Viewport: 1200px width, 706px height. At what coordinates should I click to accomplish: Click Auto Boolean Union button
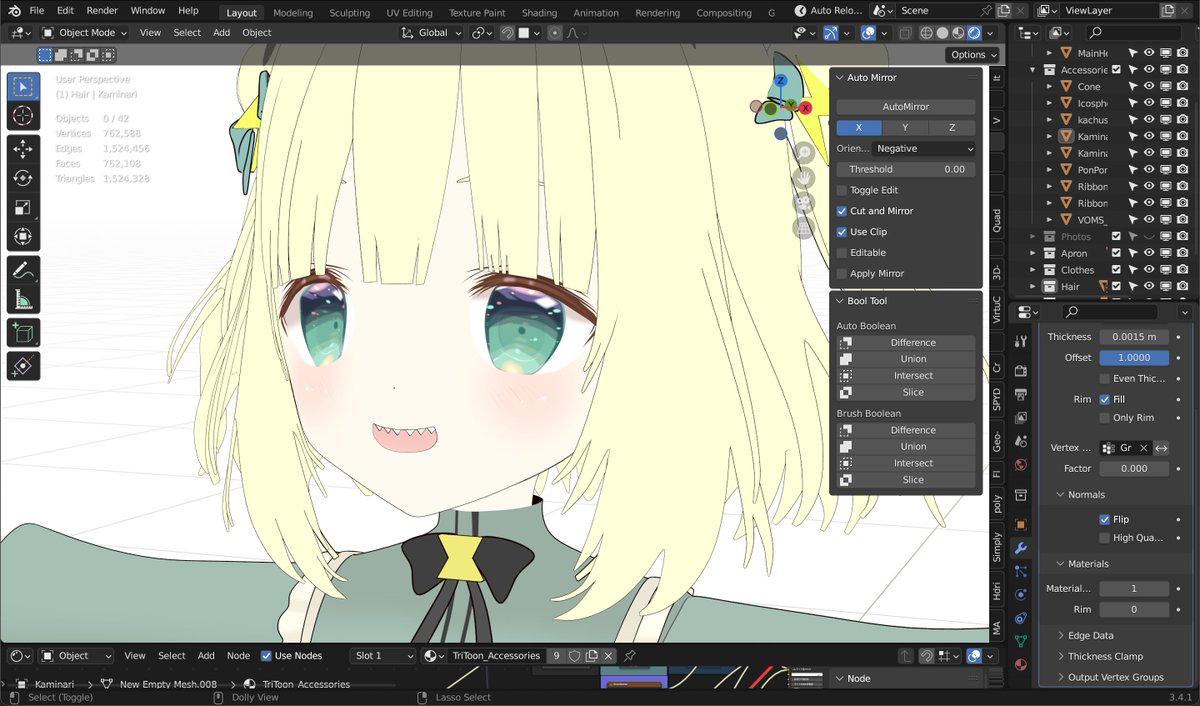pyautogui.click(x=905, y=359)
